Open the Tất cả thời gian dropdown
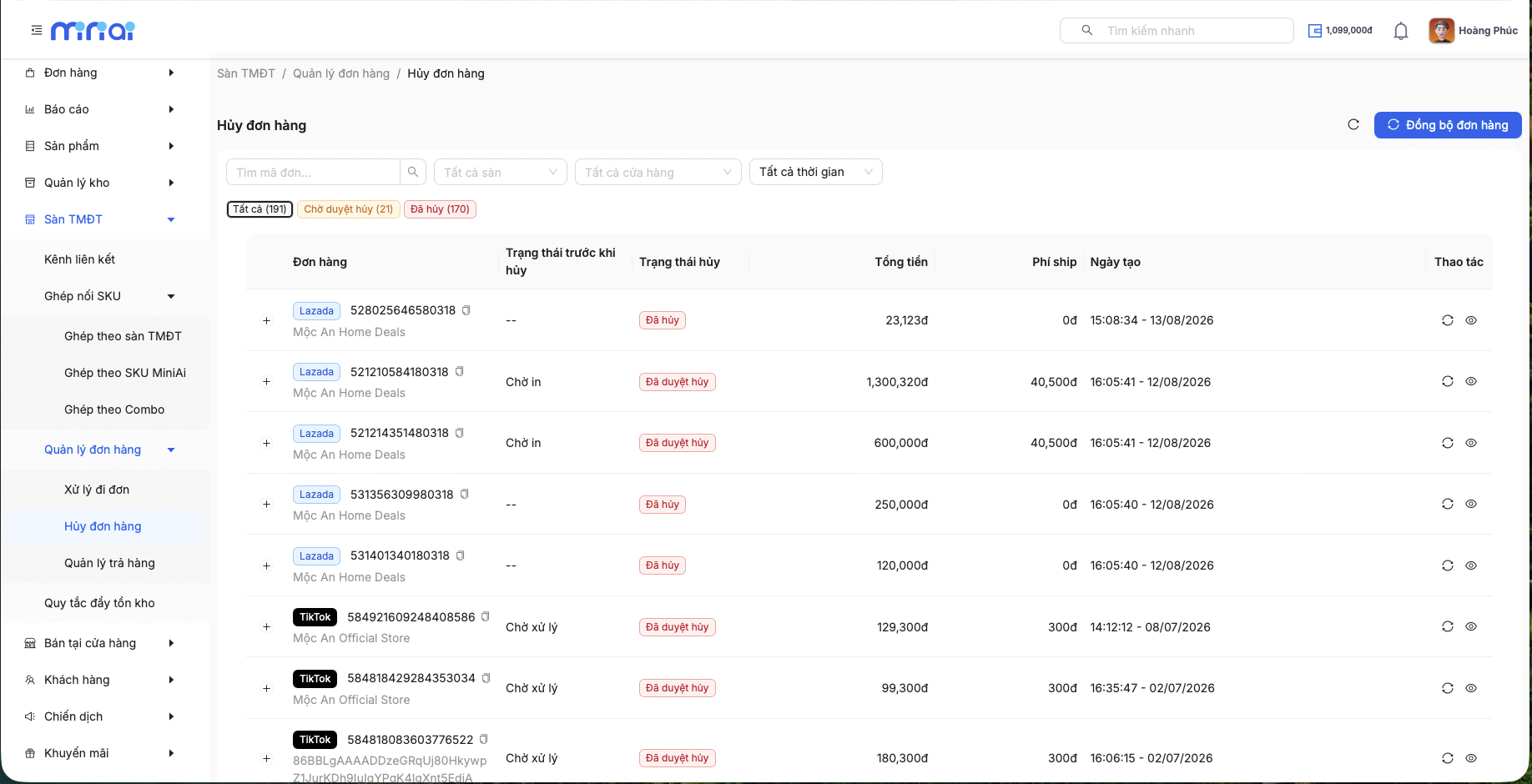 point(816,172)
